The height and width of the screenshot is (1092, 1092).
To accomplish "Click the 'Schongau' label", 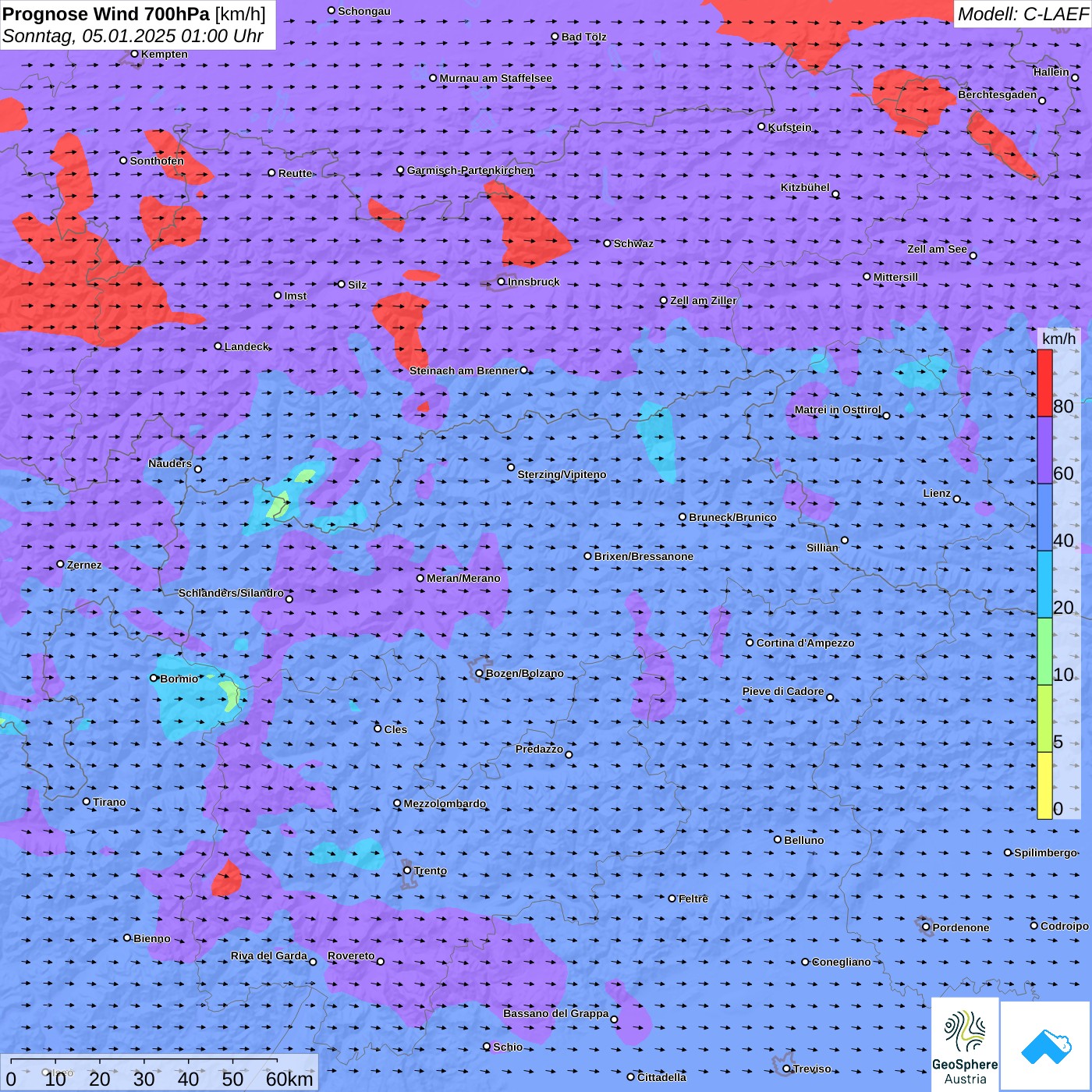I will (x=363, y=11).
